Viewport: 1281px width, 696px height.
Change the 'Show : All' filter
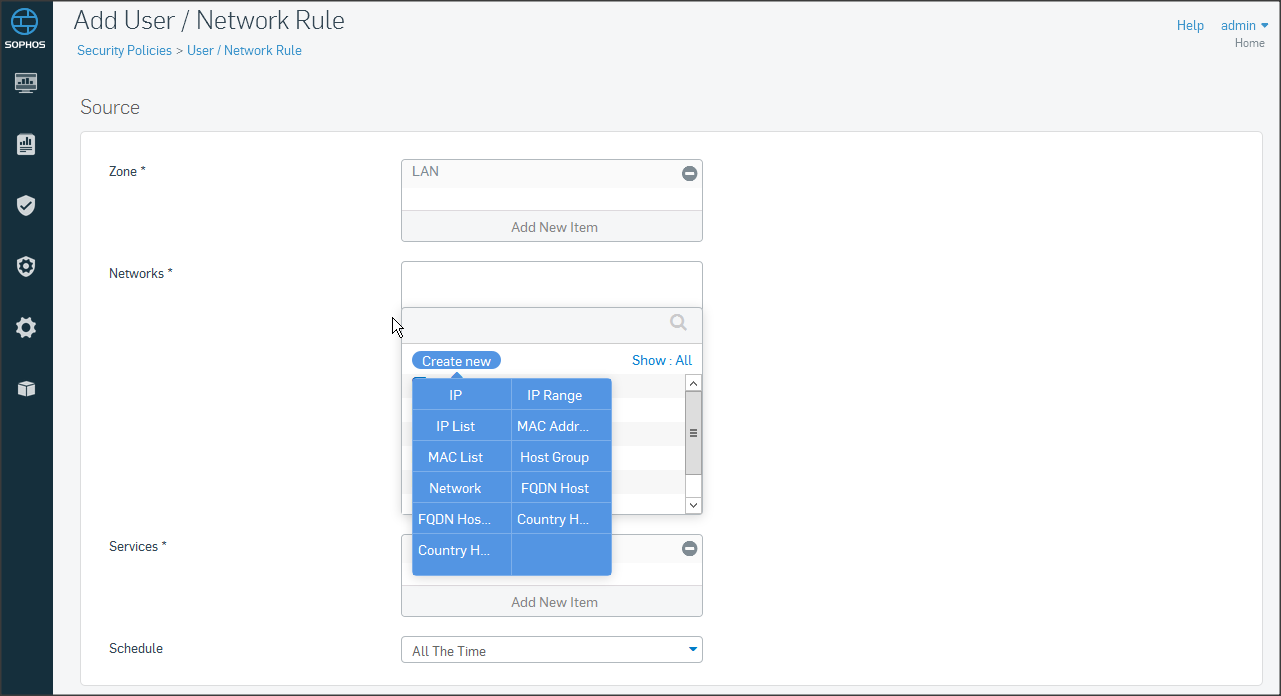coord(661,360)
